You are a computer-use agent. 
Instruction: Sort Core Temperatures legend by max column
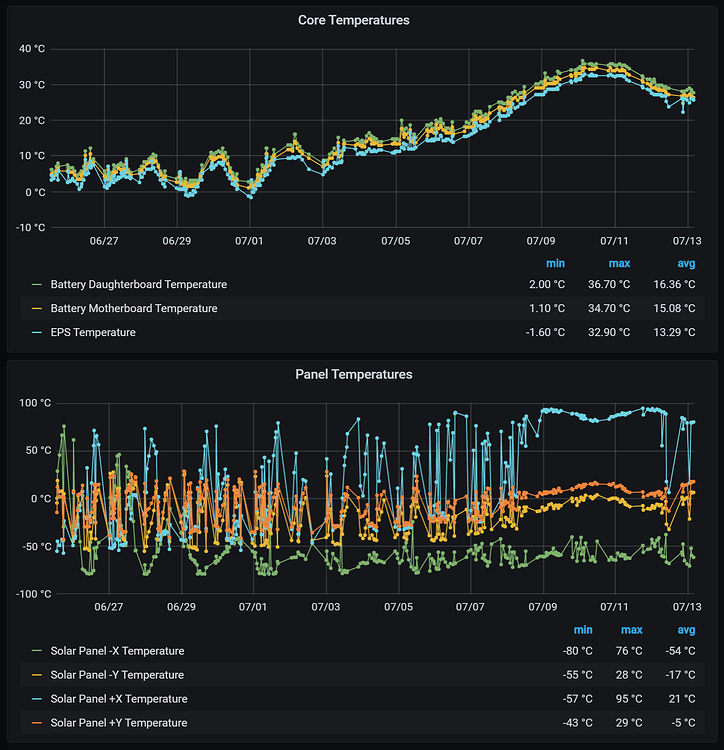619,264
